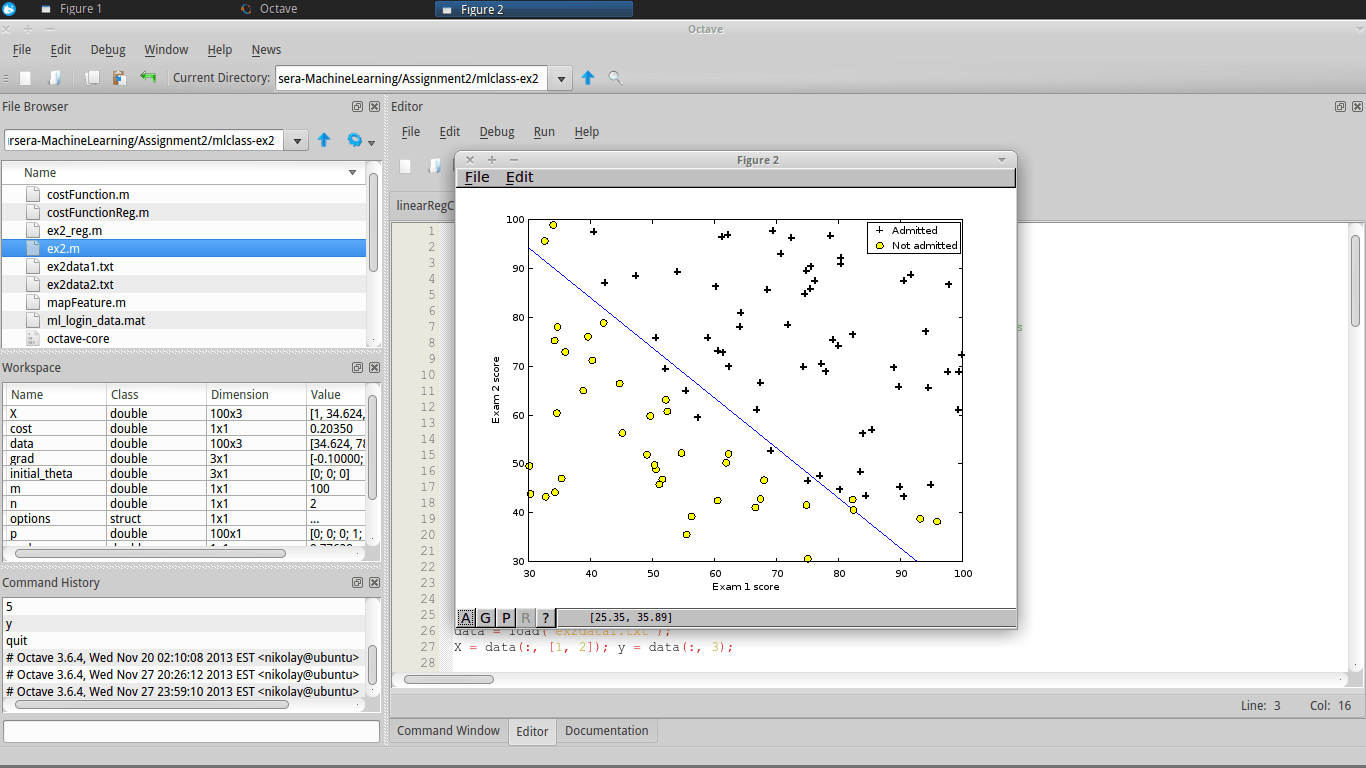Click the ? help button in Figure 2
Image resolution: width=1366 pixels, height=768 pixels.
click(x=546, y=618)
